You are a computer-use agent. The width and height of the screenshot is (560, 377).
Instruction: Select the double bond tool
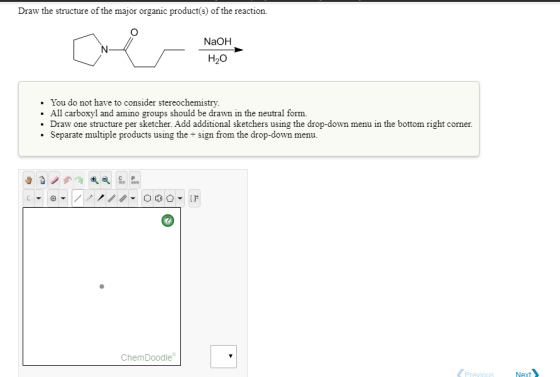(112, 198)
